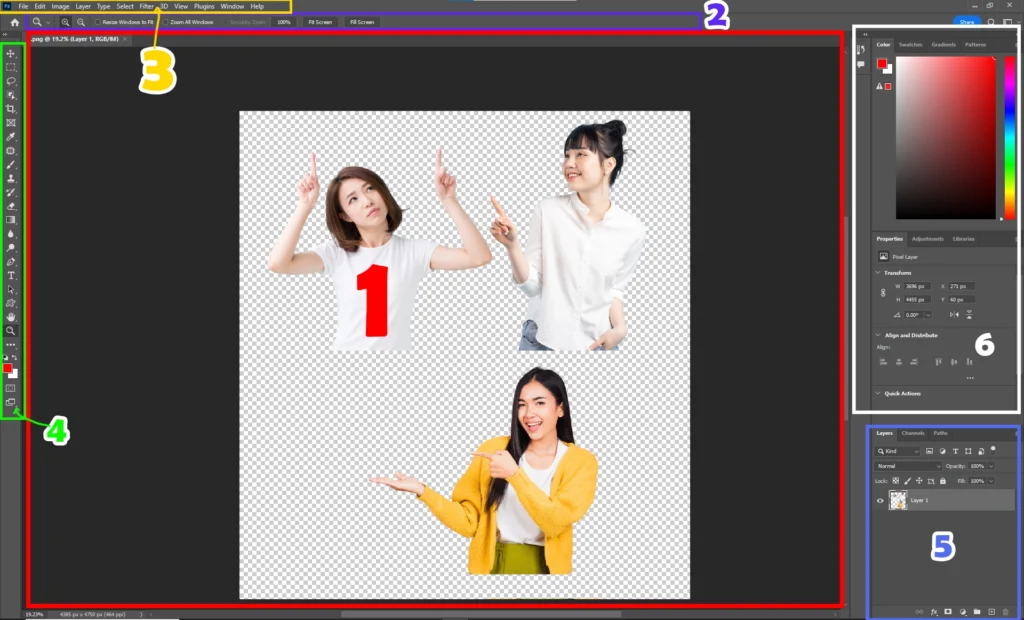Select the Dodge tool
This screenshot has height=620, width=1024.
pos(10,248)
